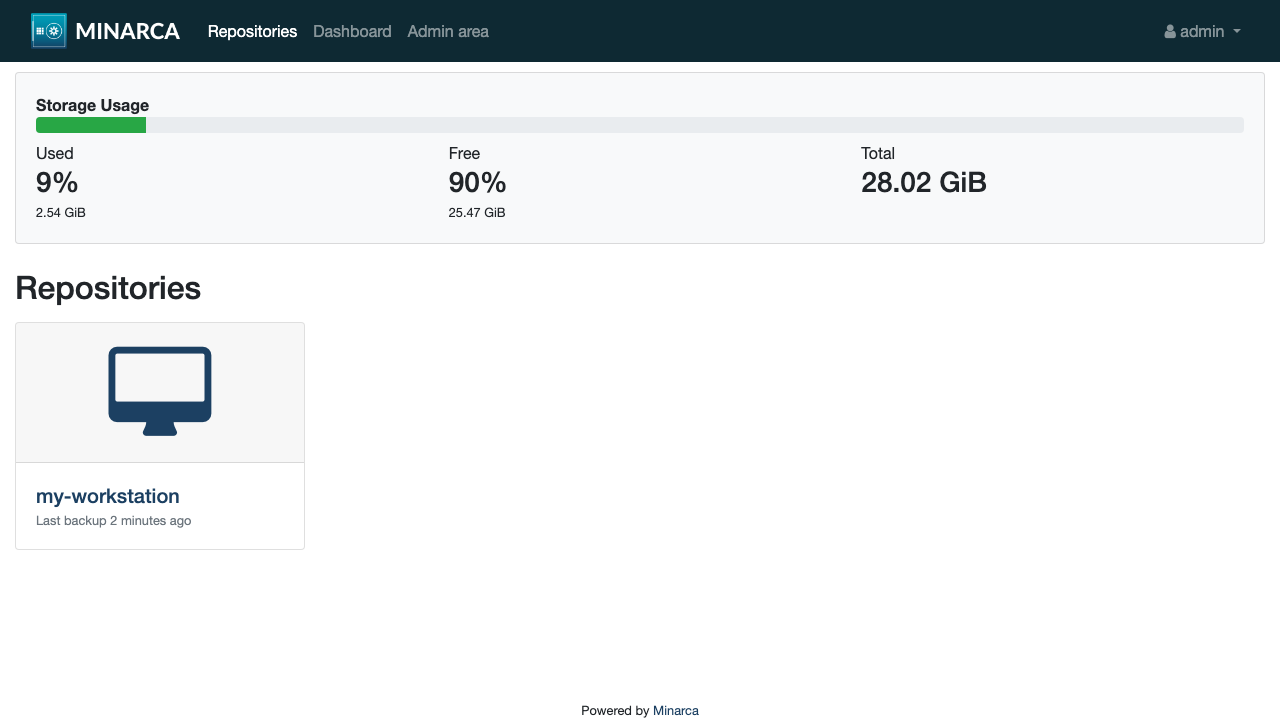1280x720 pixels.
Task: Open the Admin area page
Action: [x=448, y=31]
